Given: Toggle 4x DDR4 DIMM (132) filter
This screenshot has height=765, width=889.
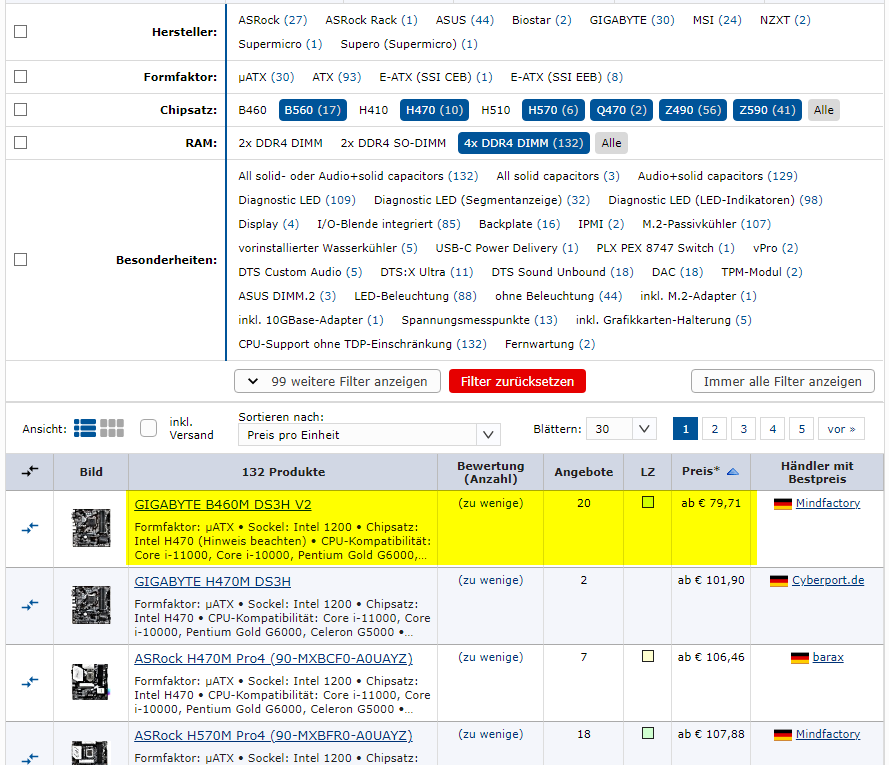Looking at the screenshot, I should click(524, 143).
